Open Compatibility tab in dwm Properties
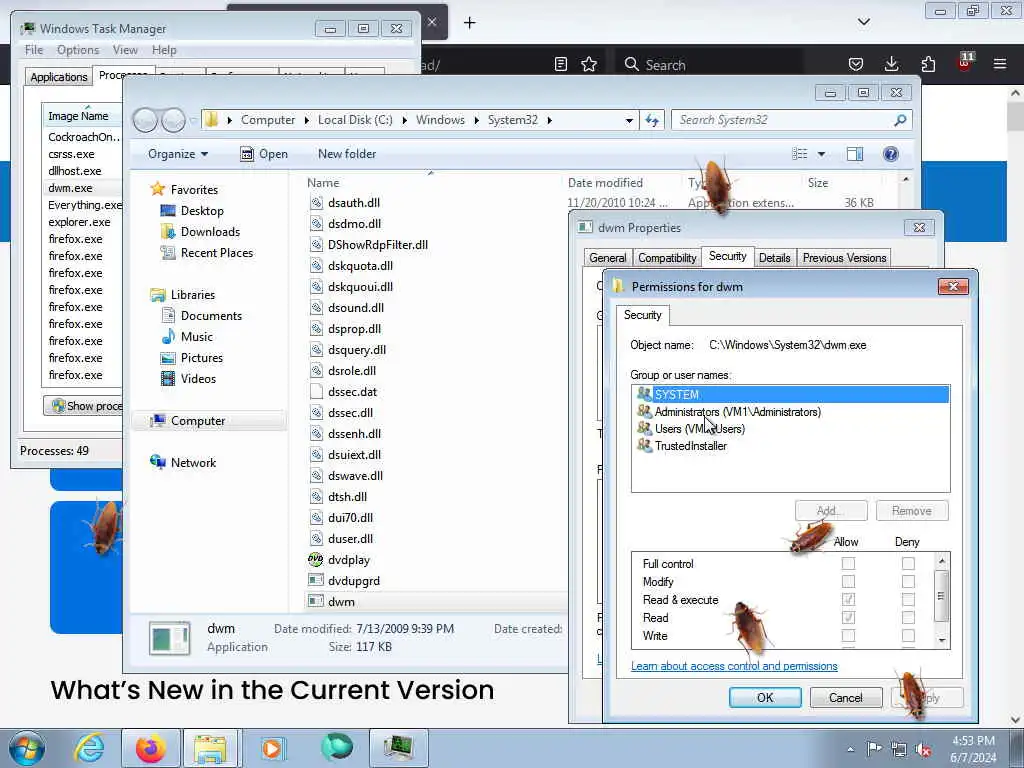 [x=667, y=258]
